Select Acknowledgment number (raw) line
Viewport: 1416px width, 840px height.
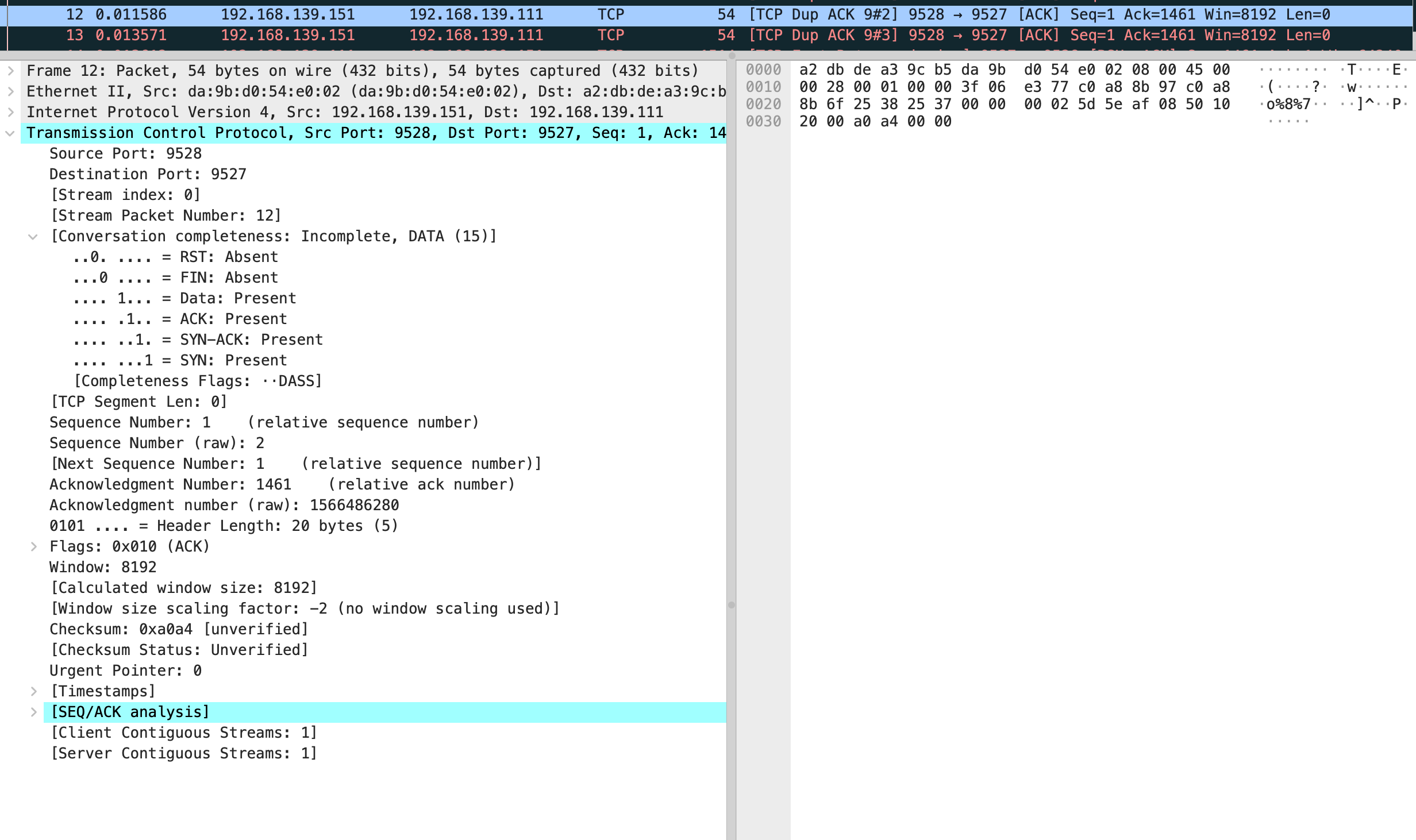(224, 505)
